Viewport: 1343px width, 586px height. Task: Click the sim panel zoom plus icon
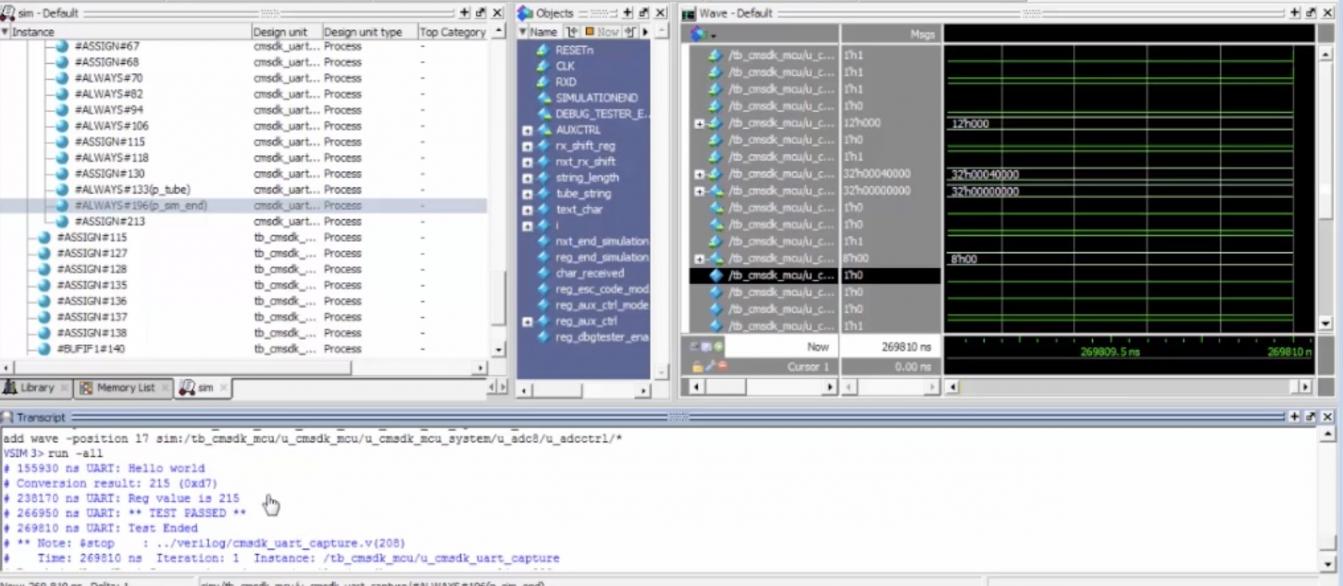point(465,13)
